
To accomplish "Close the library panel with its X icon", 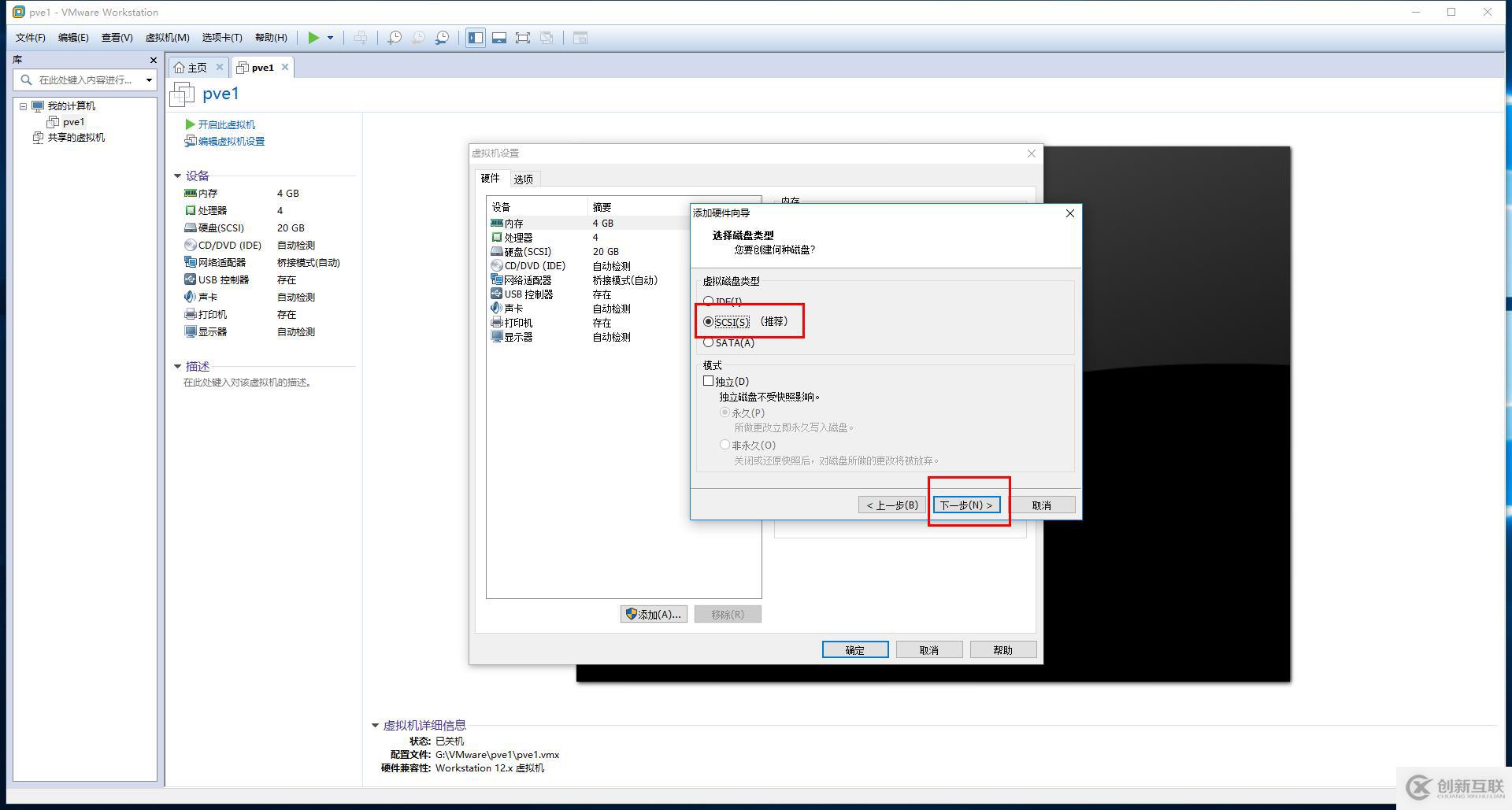I will pos(153,60).
